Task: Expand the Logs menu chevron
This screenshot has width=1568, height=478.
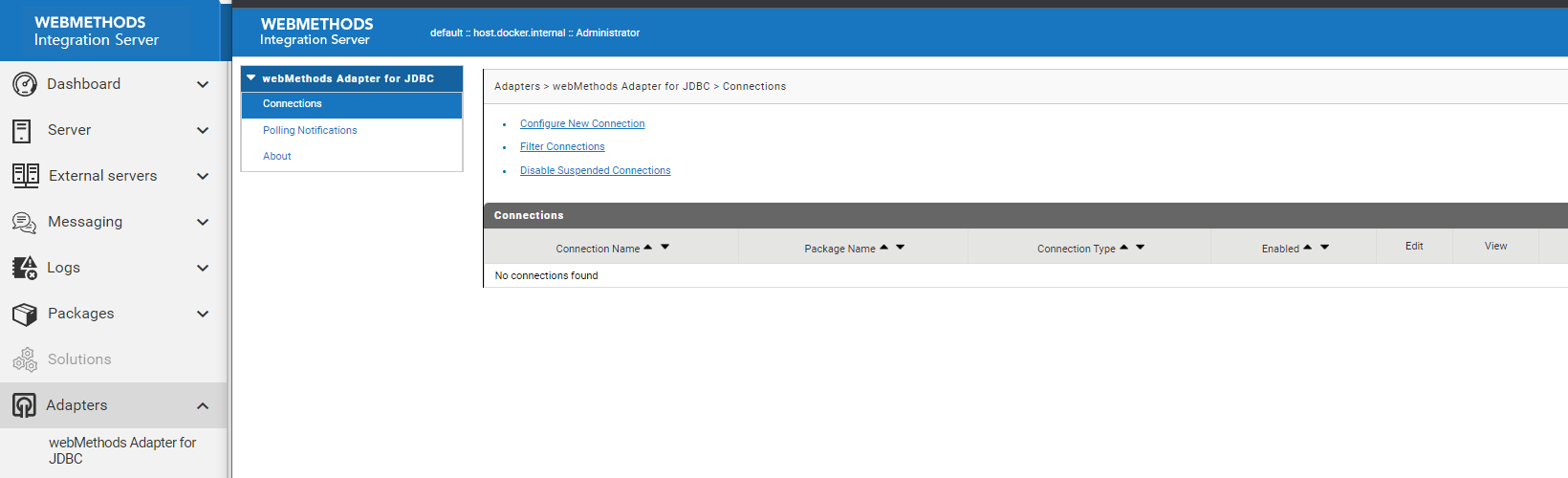Action: click(203, 268)
